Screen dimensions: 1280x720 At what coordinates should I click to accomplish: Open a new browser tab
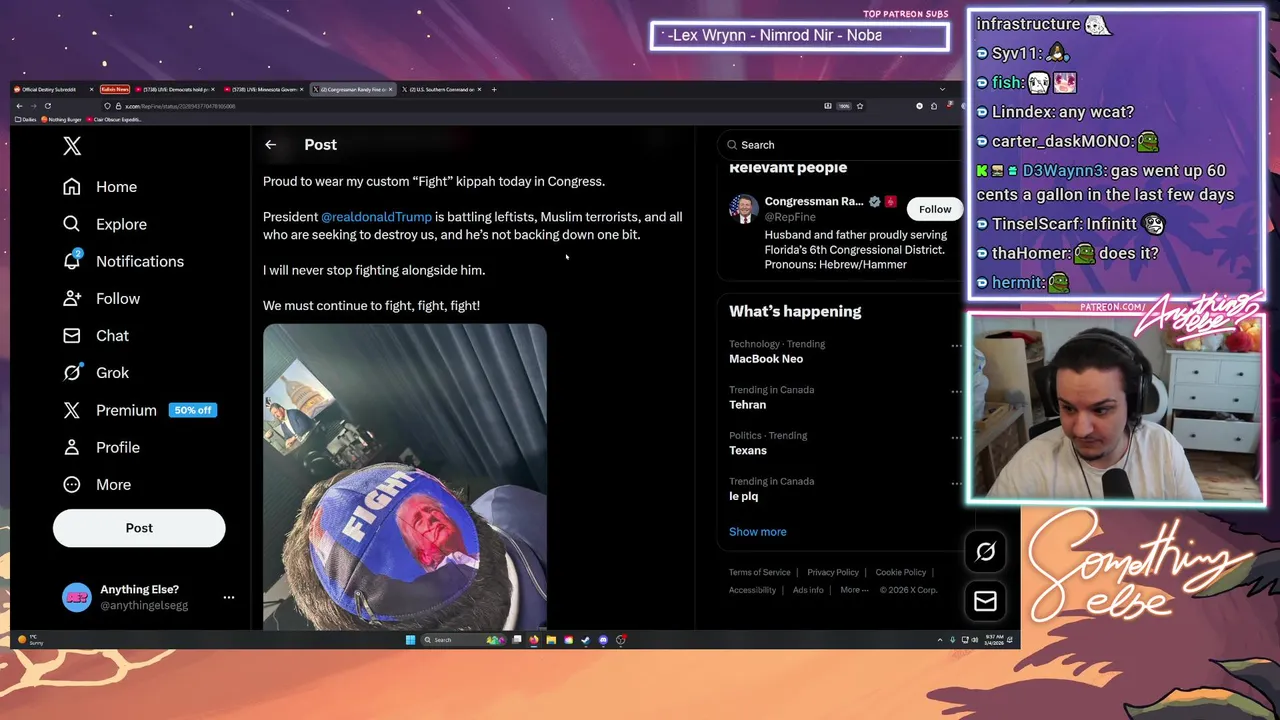click(x=494, y=89)
